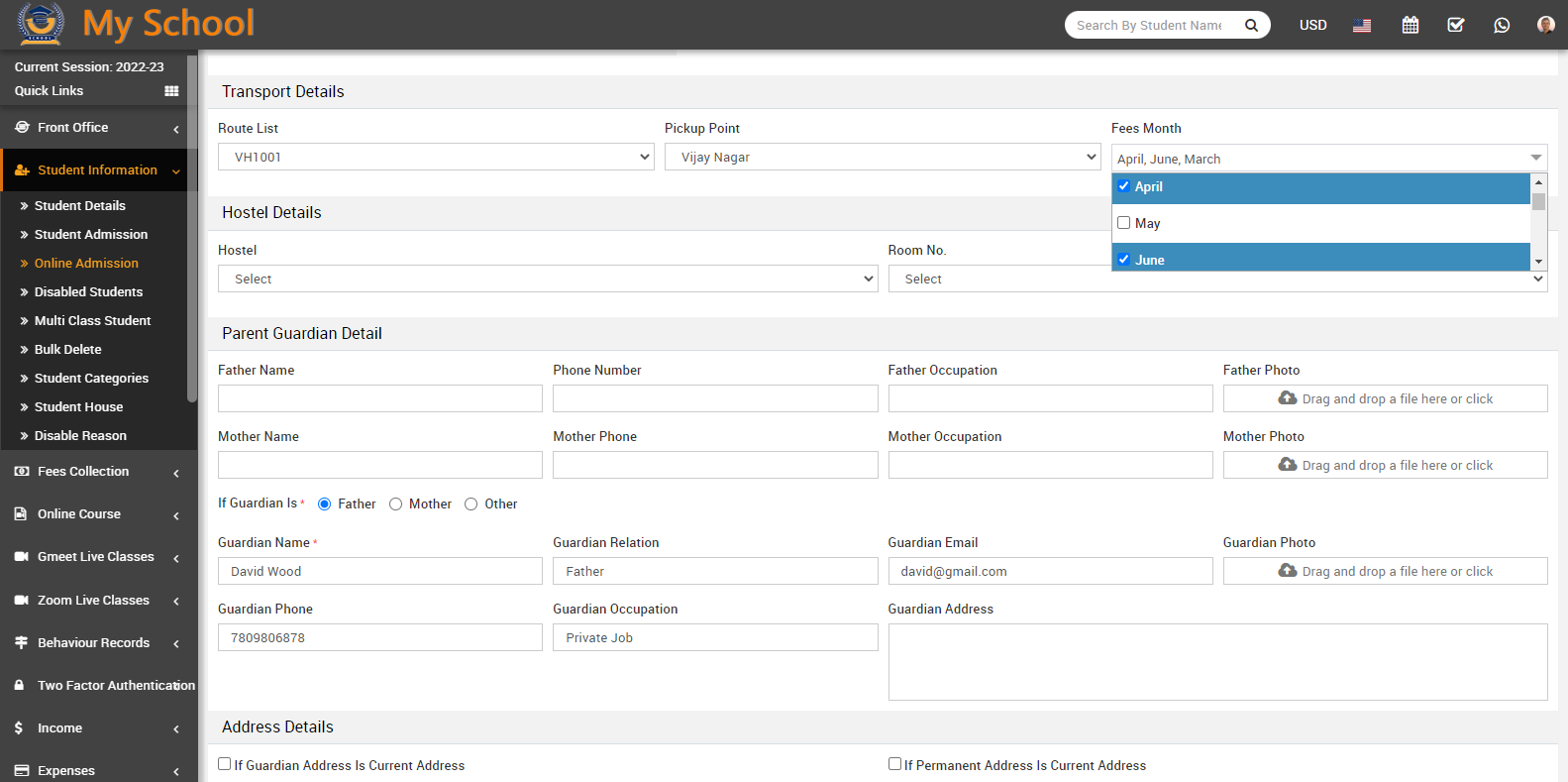Open the calendar icon in header

point(1411,26)
